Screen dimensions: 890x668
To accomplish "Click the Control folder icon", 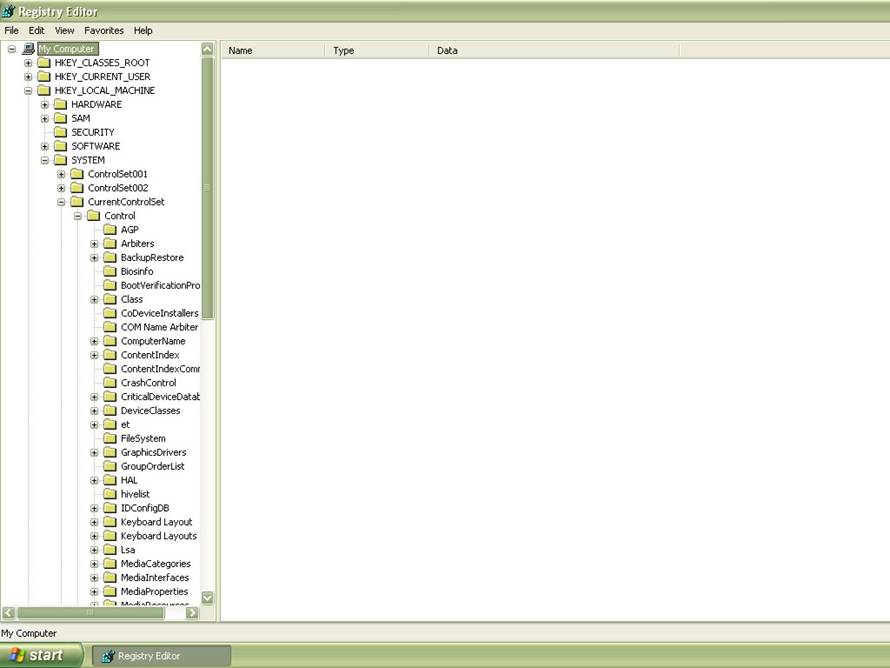I will click(x=94, y=216).
